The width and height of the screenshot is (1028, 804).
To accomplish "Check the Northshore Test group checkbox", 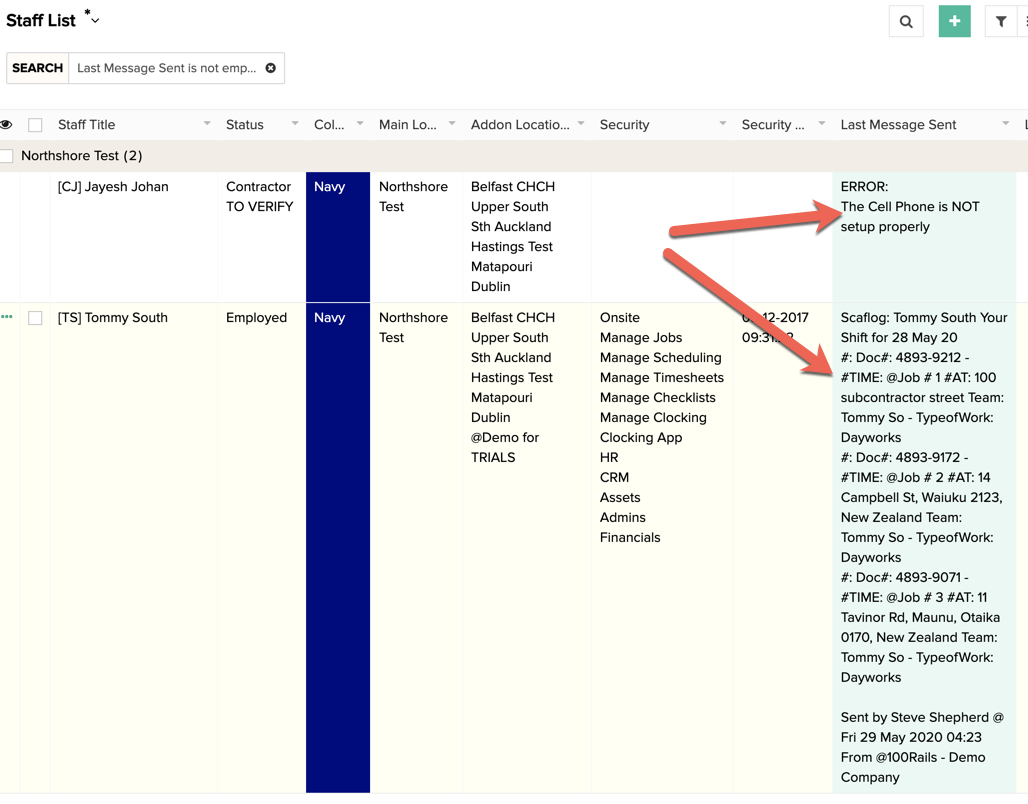I will tap(7, 156).
